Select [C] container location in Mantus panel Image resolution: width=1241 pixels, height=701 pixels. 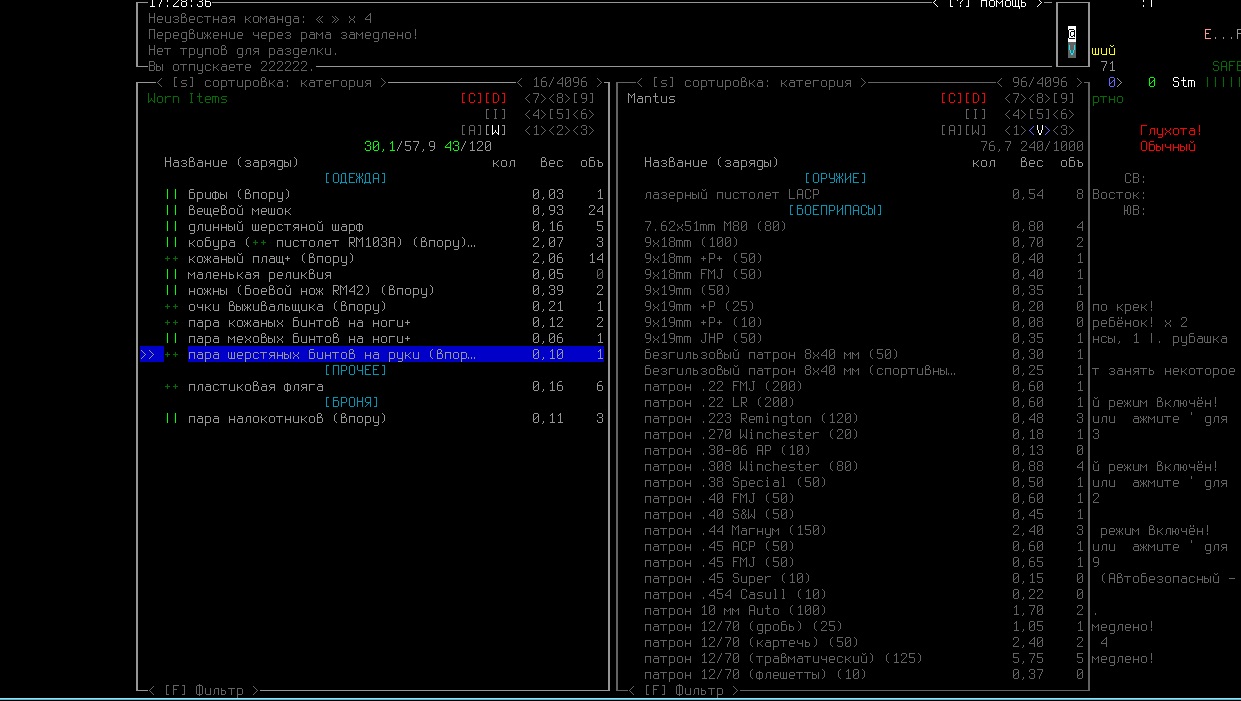pos(952,99)
